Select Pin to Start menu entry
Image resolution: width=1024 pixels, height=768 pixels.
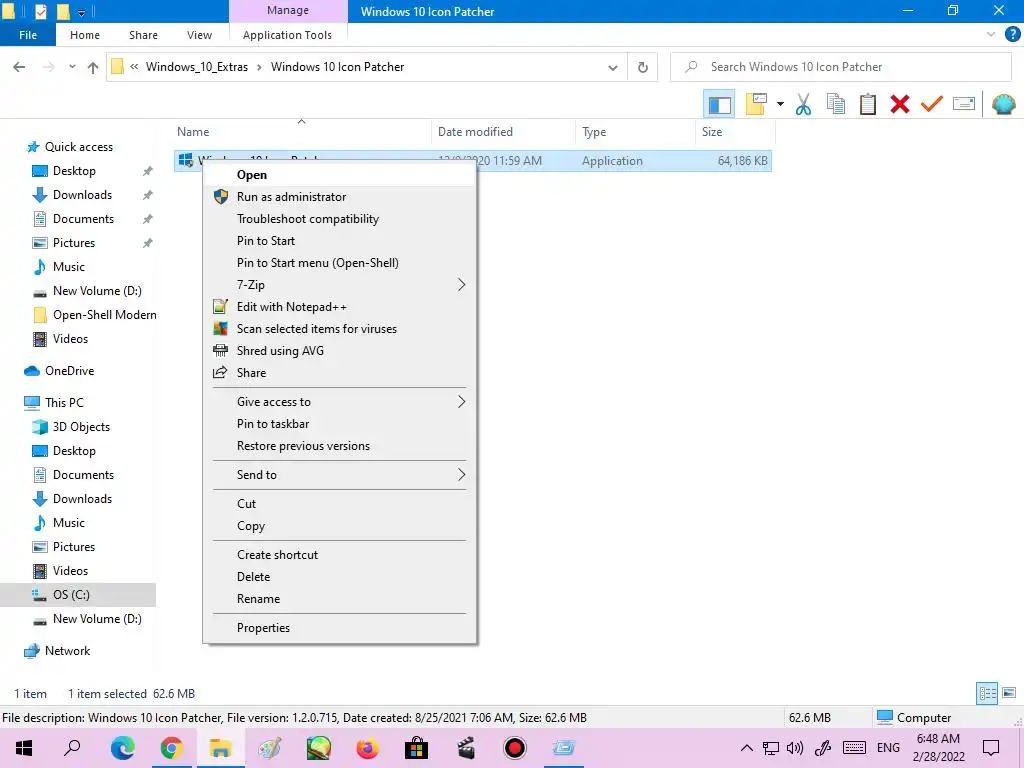(339, 240)
